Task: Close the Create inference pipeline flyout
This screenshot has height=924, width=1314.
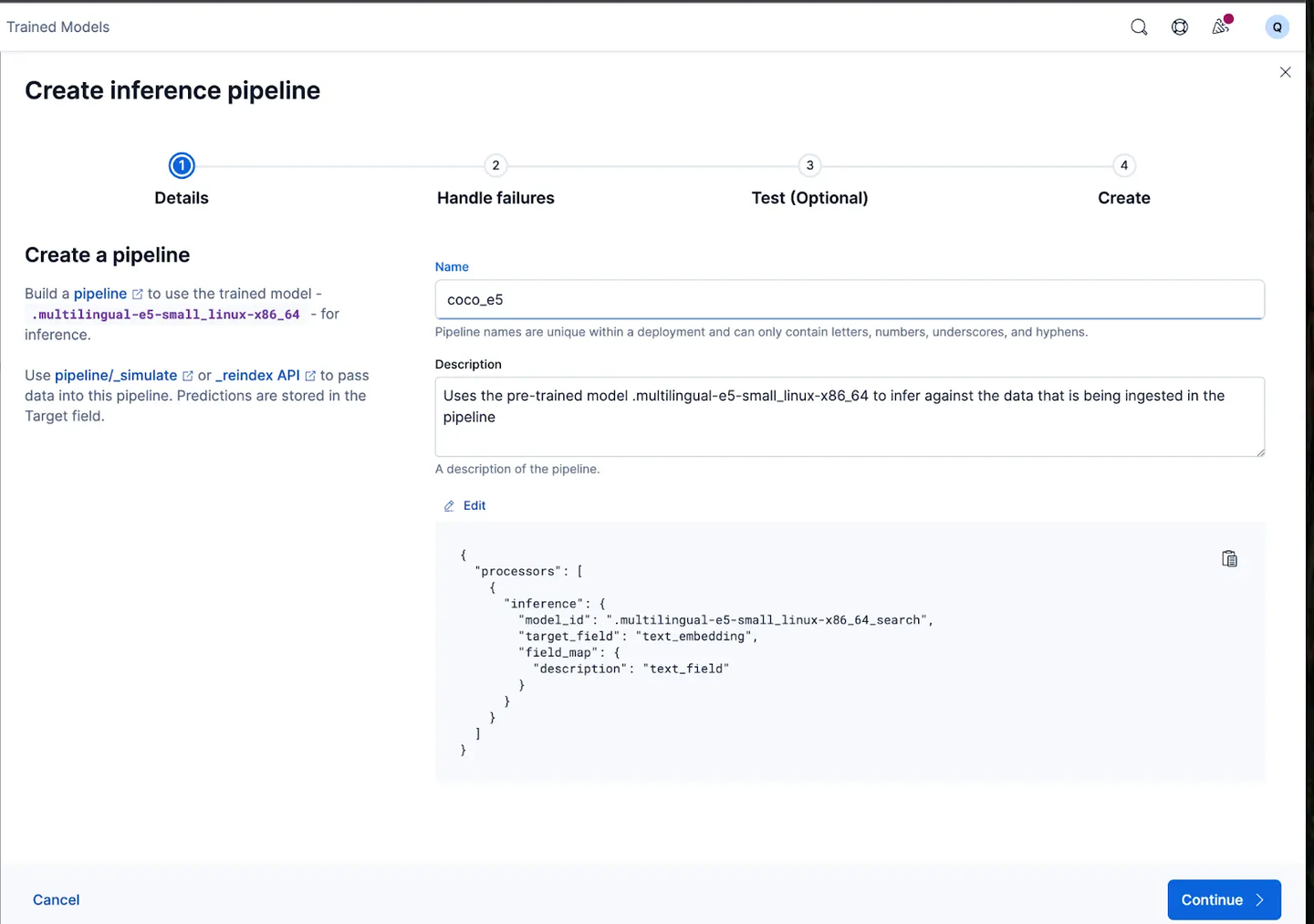Action: [1285, 72]
